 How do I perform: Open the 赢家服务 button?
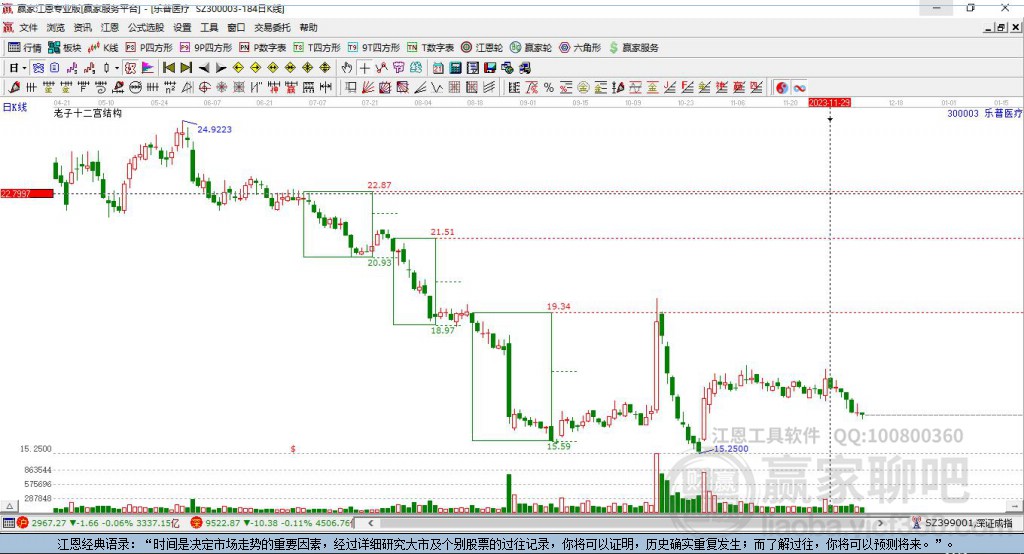(x=633, y=48)
